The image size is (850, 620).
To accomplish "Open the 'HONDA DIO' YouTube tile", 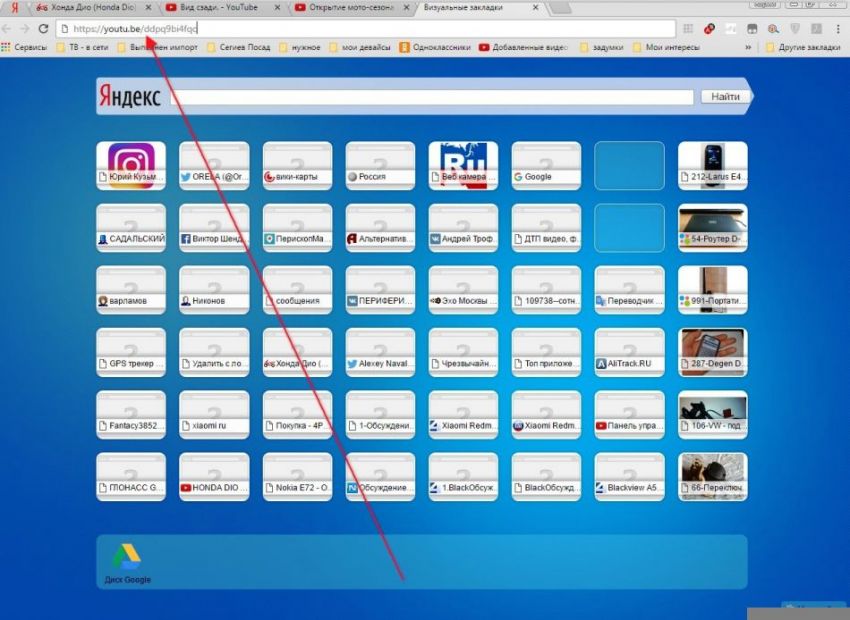I will (x=214, y=476).
